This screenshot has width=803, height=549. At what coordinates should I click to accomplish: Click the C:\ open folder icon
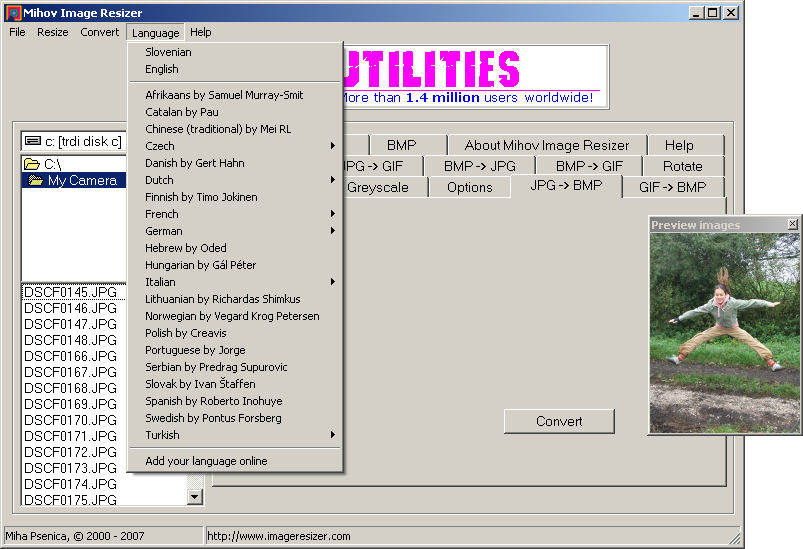(32, 164)
